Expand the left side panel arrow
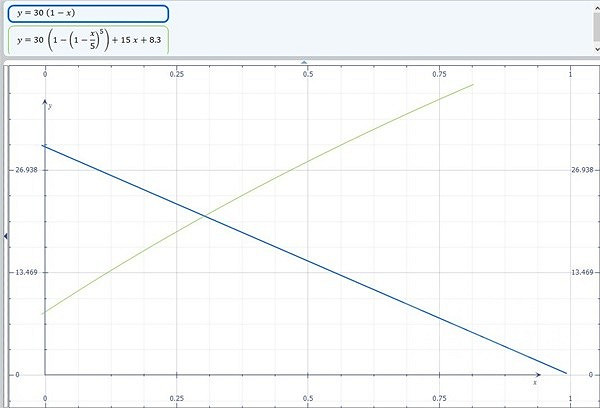Image resolution: width=600 pixels, height=408 pixels. pos(4,235)
